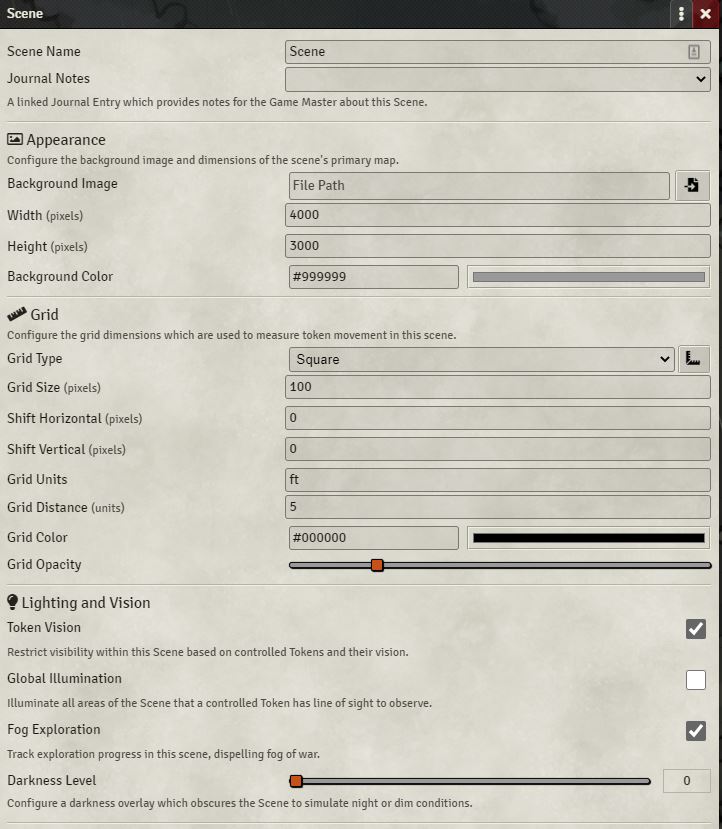Open the black Grid Color swatch picker
Image resolution: width=722 pixels, height=829 pixels.
[x=588, y=538]
